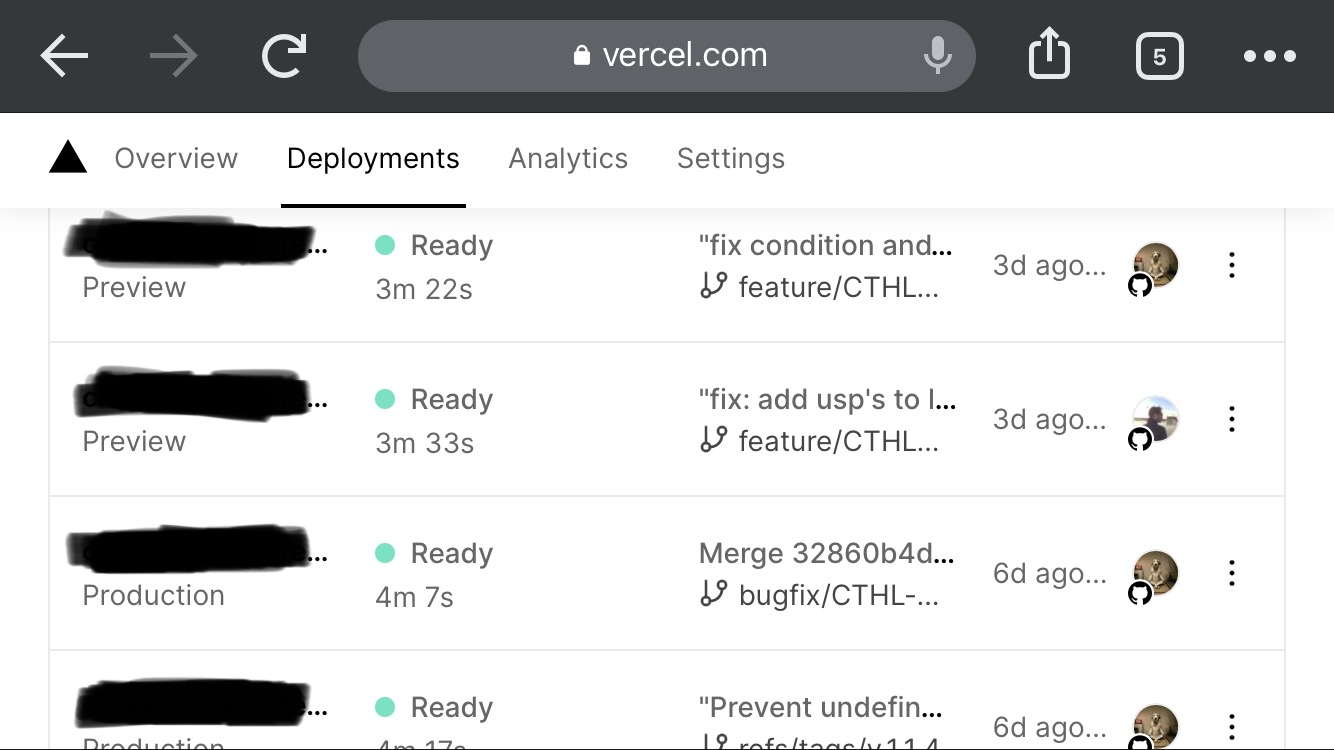Open the three-dot menu for the Production deployment

coord(1231,572)
